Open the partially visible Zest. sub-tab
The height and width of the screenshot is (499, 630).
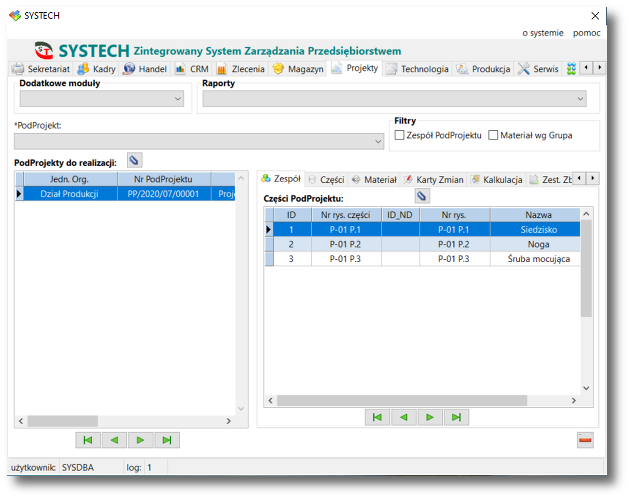pos(550,180)
